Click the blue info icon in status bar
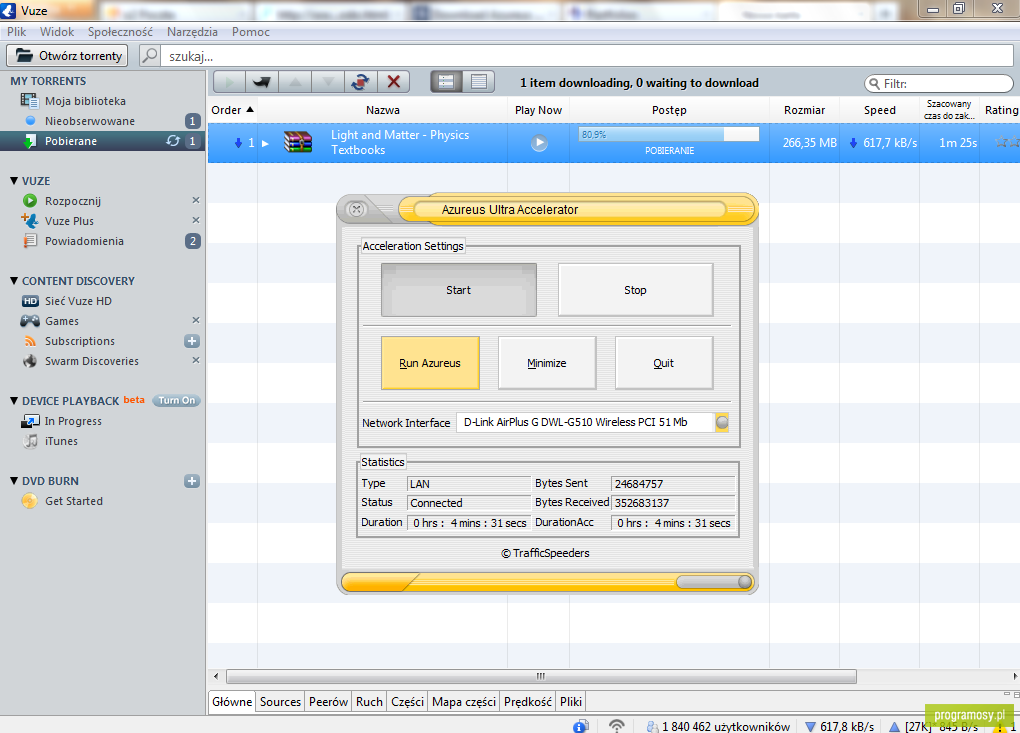Viewport: 1020px width, 733px height. pos(581,726)
